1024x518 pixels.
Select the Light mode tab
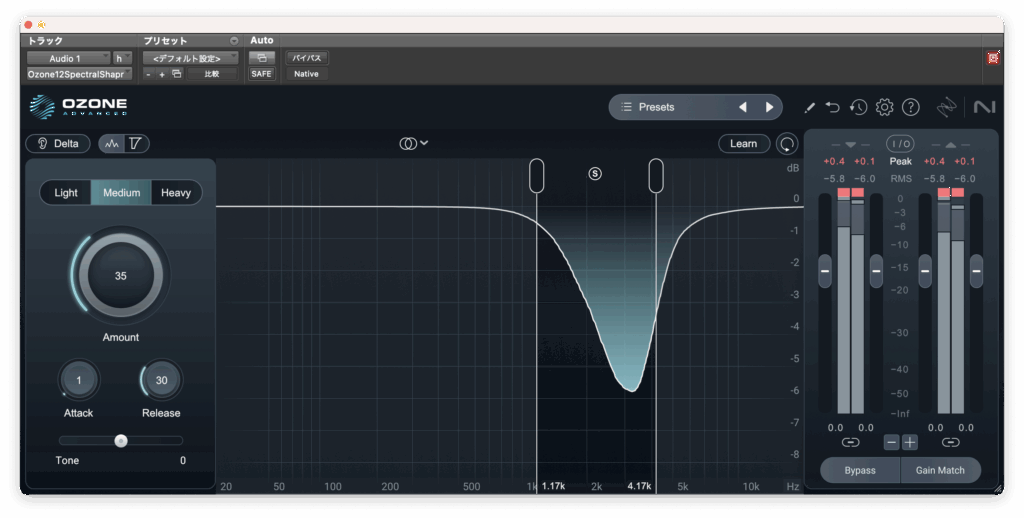66,193
